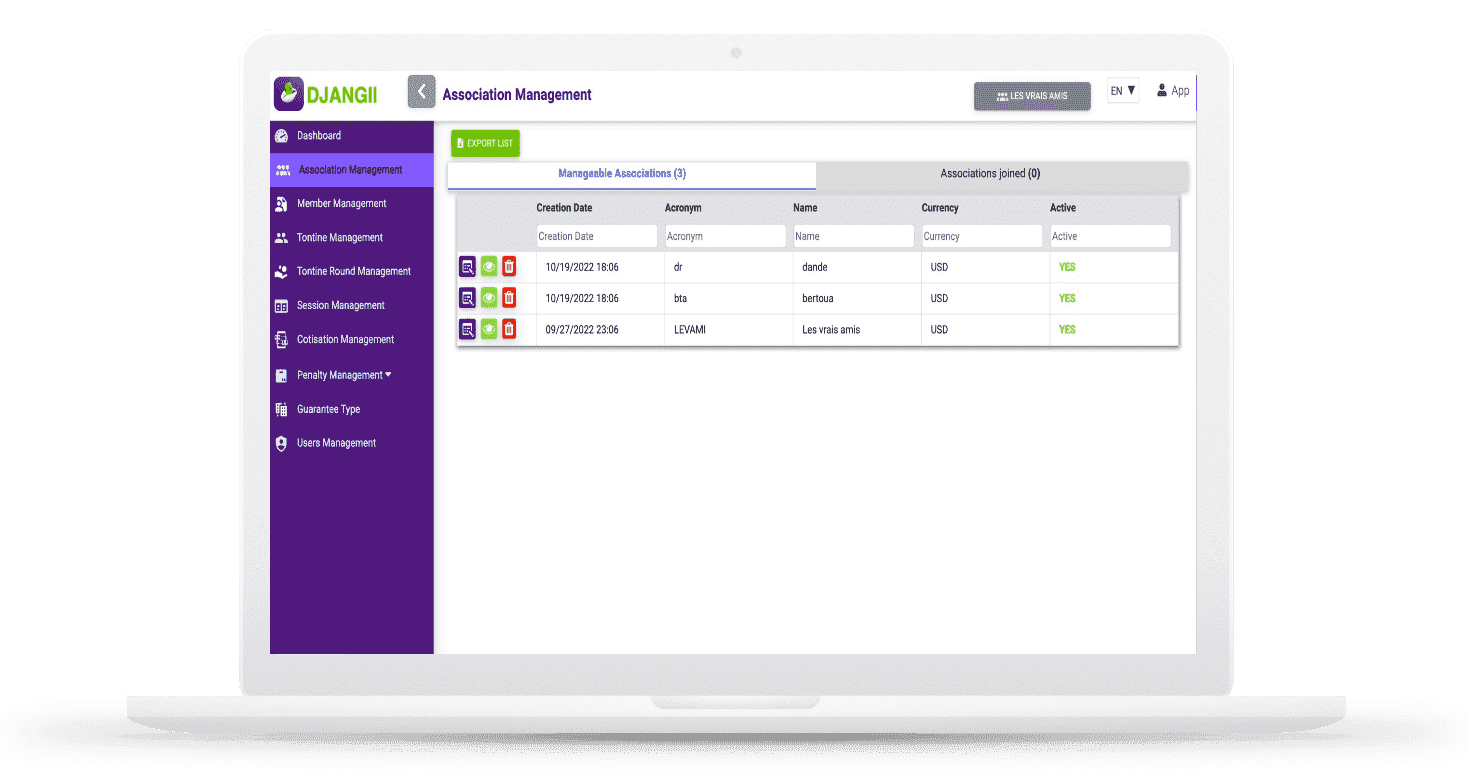
Task: Expand the Penalty Management submenu
Action: click(344, 375)
